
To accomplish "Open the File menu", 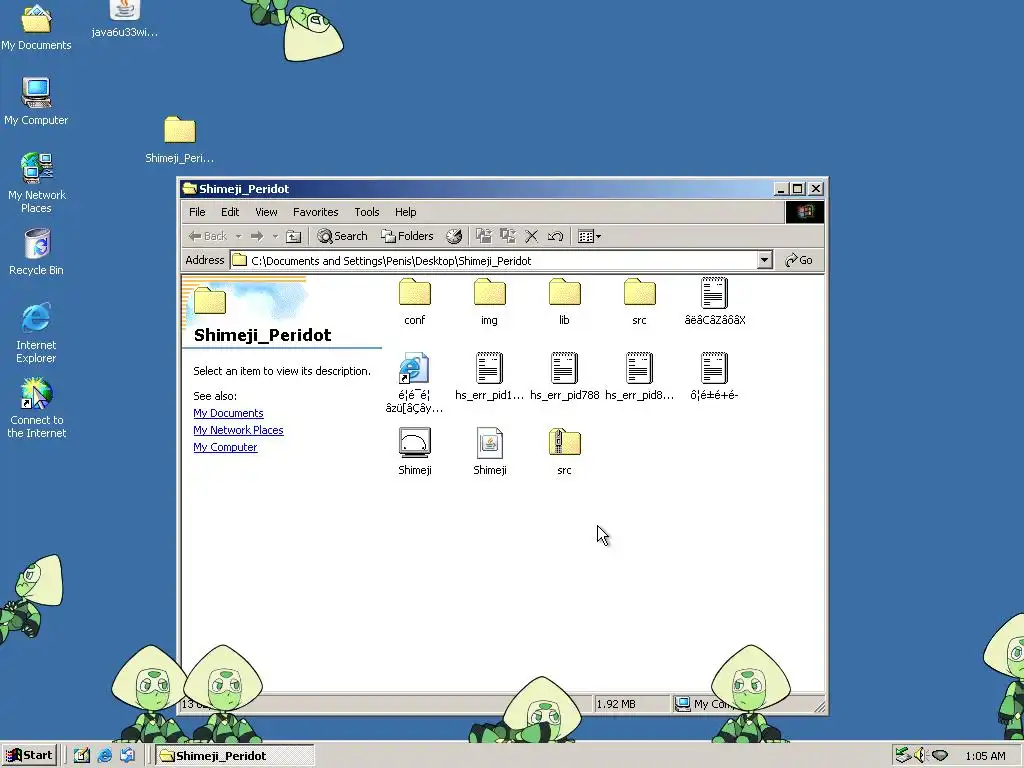I will pyautogui.click(x=197, y=212).
